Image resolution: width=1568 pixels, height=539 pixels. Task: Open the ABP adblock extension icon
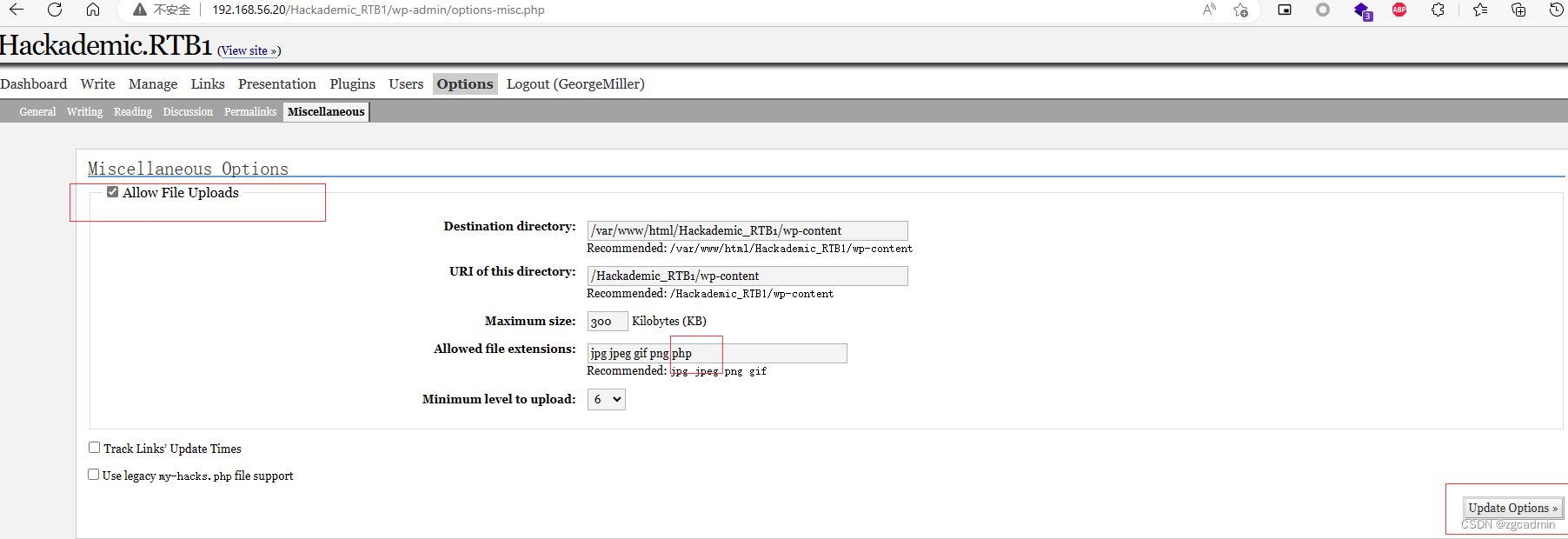coord(1399,10)
